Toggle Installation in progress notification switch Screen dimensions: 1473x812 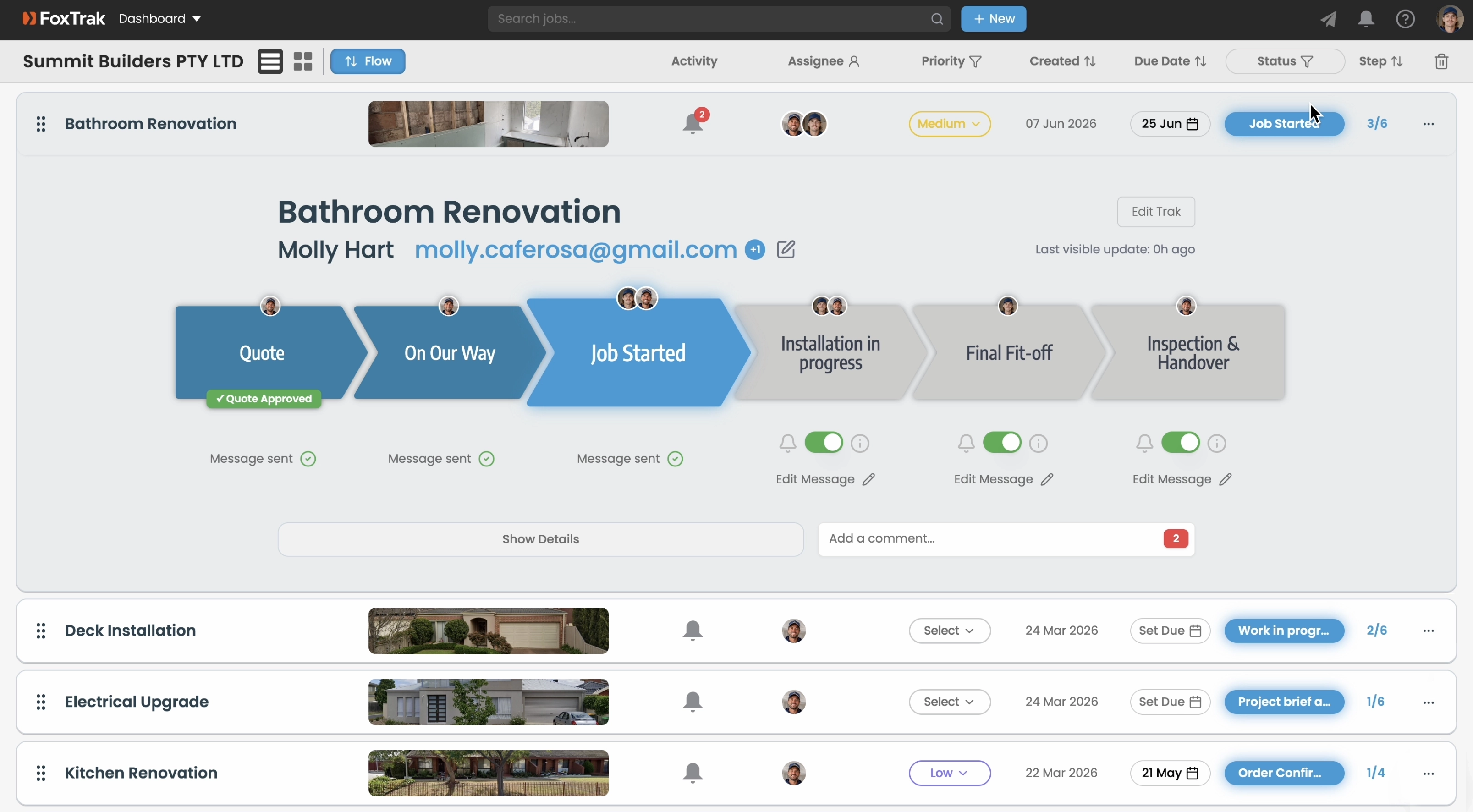click(x=824, y=443)
